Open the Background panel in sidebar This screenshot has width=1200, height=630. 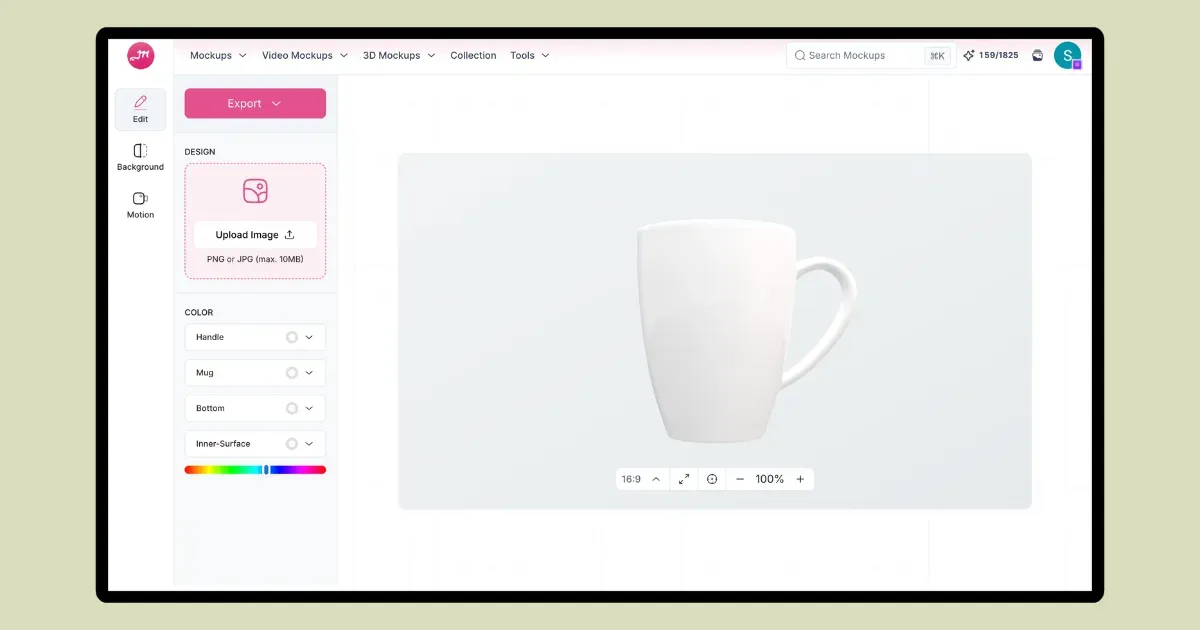141,157
